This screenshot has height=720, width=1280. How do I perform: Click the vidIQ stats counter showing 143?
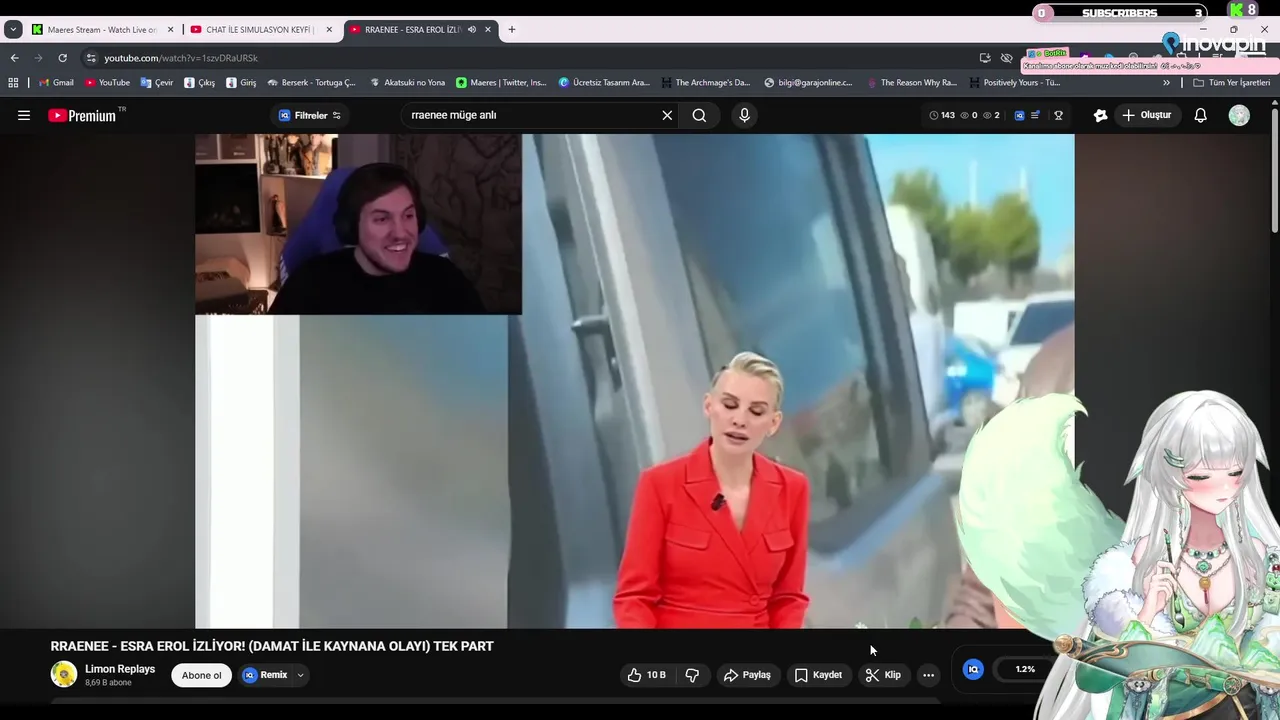pos(942,115)
